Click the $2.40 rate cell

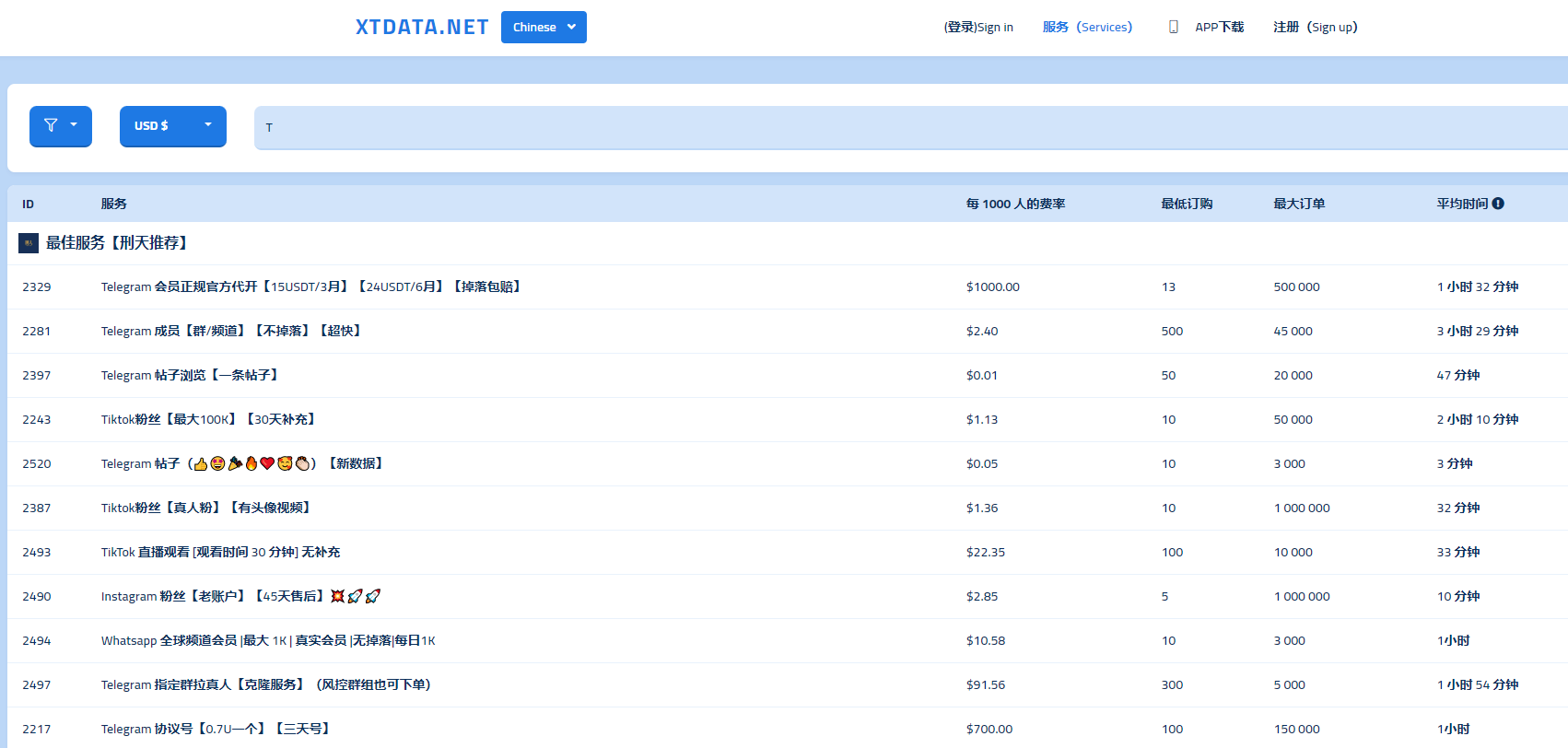tap(982, 332)
